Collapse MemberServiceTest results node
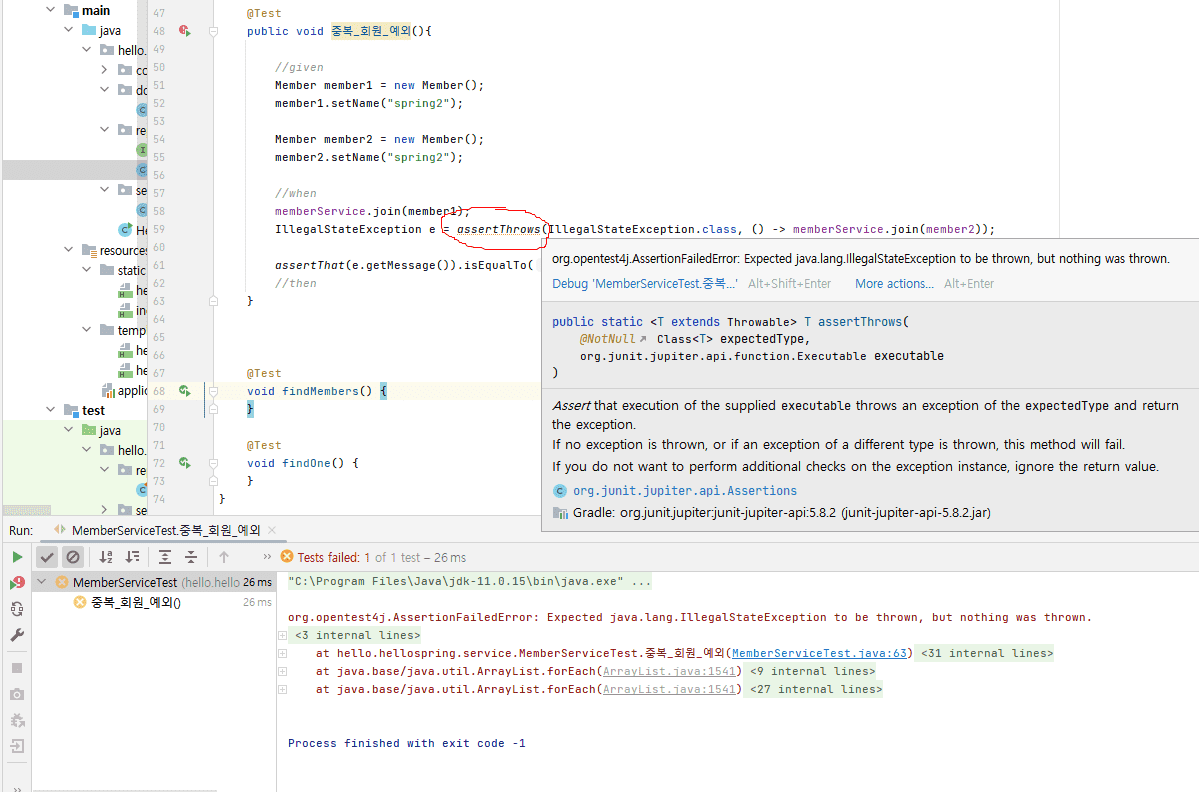1199x792 pixels. pyautogui.click(x=42, y=582)
